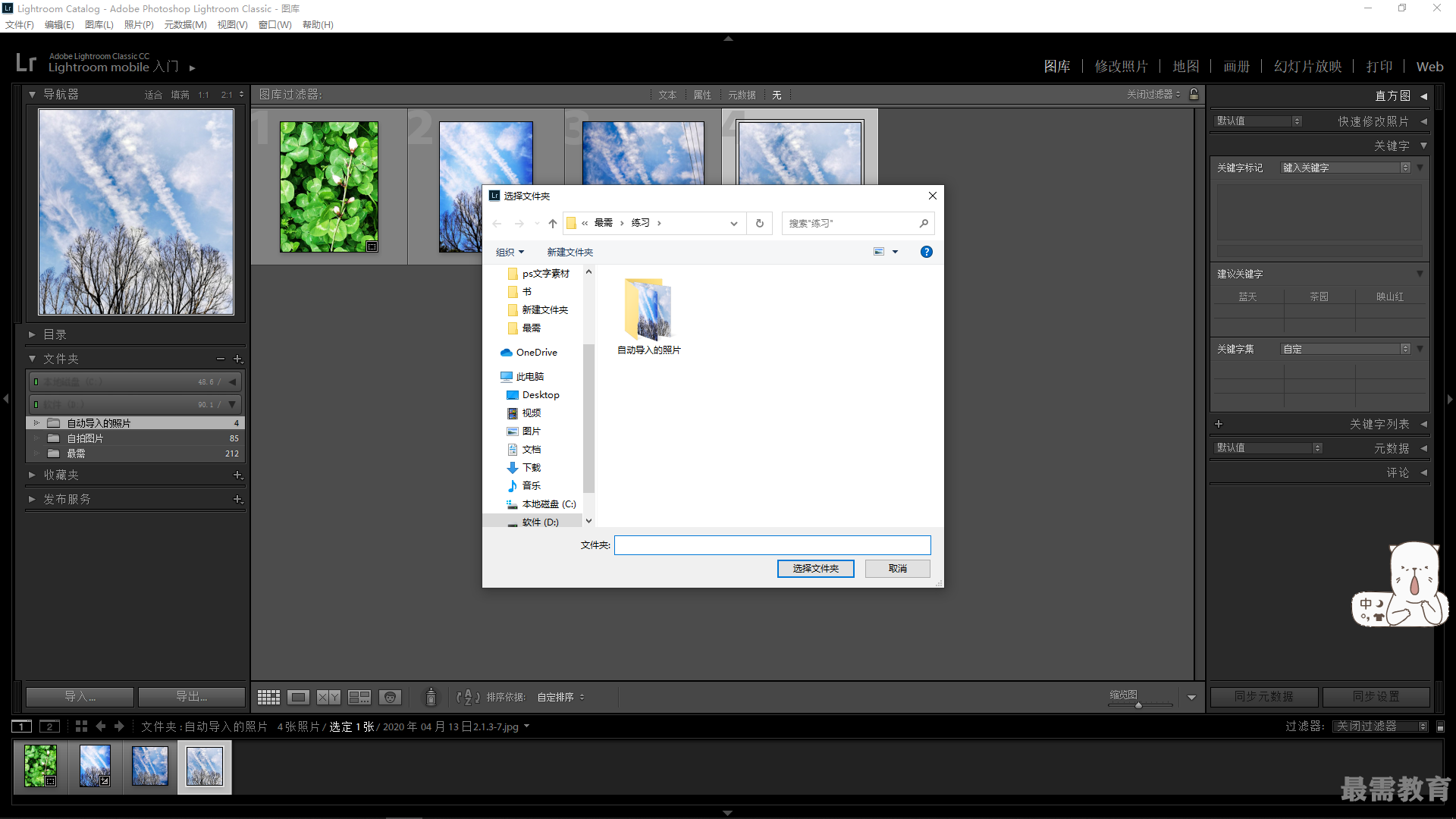1456x819 pixels.
Task: Open the 键入关键字 dropdown
Action: pyautogui.click(x=1345, y=168)
